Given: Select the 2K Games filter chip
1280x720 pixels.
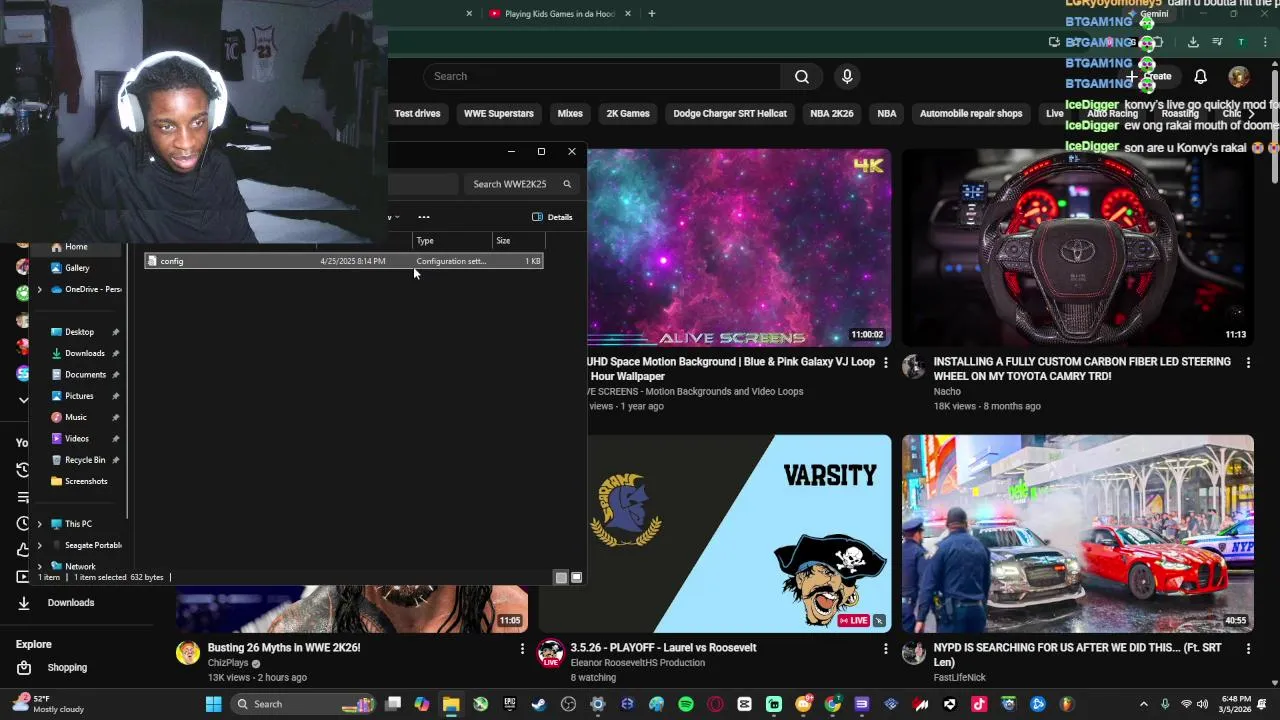Looking at the screenshot, I should click(x=628, y=113).
